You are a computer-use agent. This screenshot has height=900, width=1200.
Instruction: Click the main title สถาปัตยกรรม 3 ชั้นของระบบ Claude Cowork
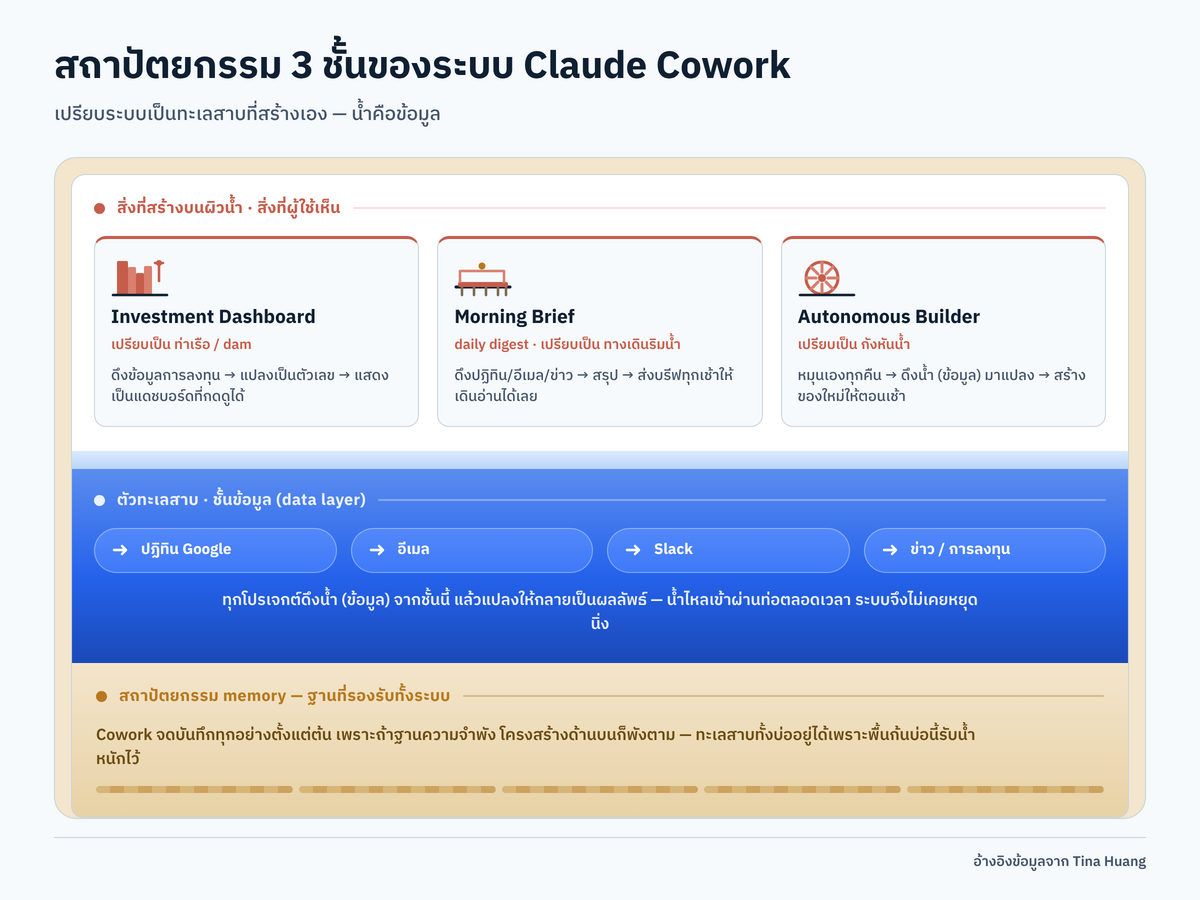pyautogui.click(x=422, y=65)
